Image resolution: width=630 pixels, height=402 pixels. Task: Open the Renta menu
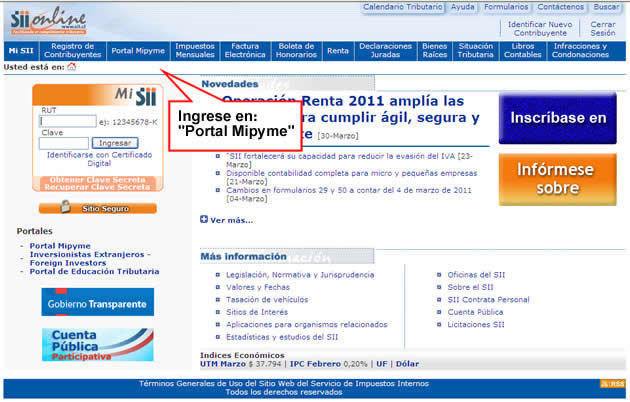(x=338, y=51)
